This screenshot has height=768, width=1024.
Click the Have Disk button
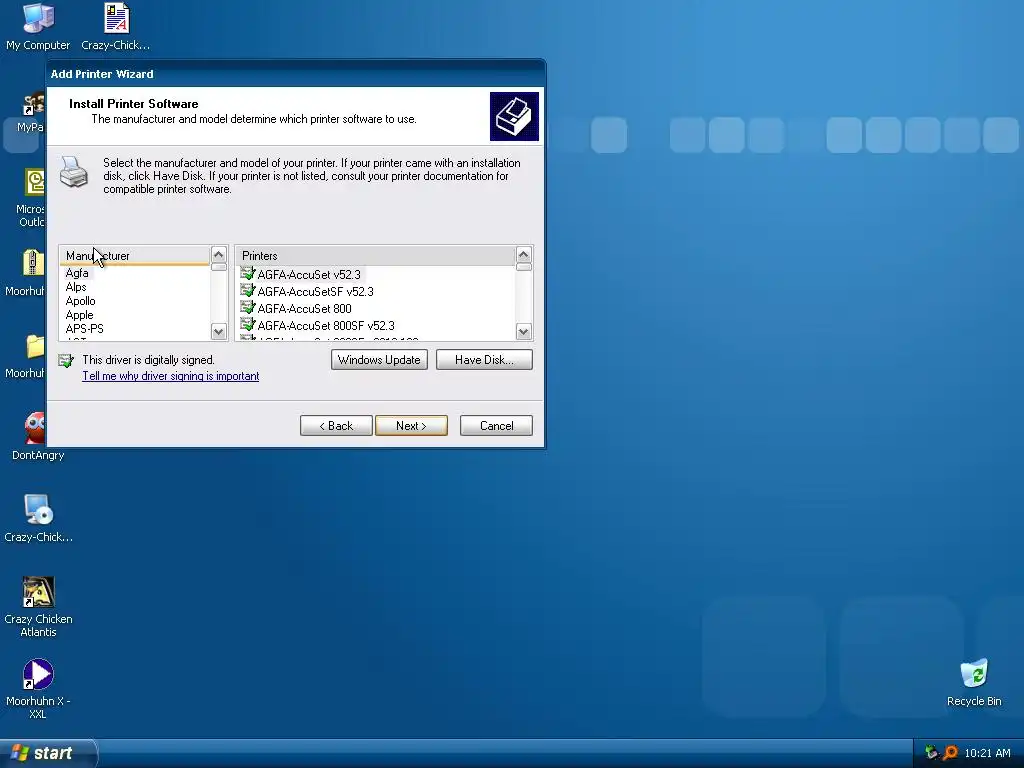coord(484,360)
